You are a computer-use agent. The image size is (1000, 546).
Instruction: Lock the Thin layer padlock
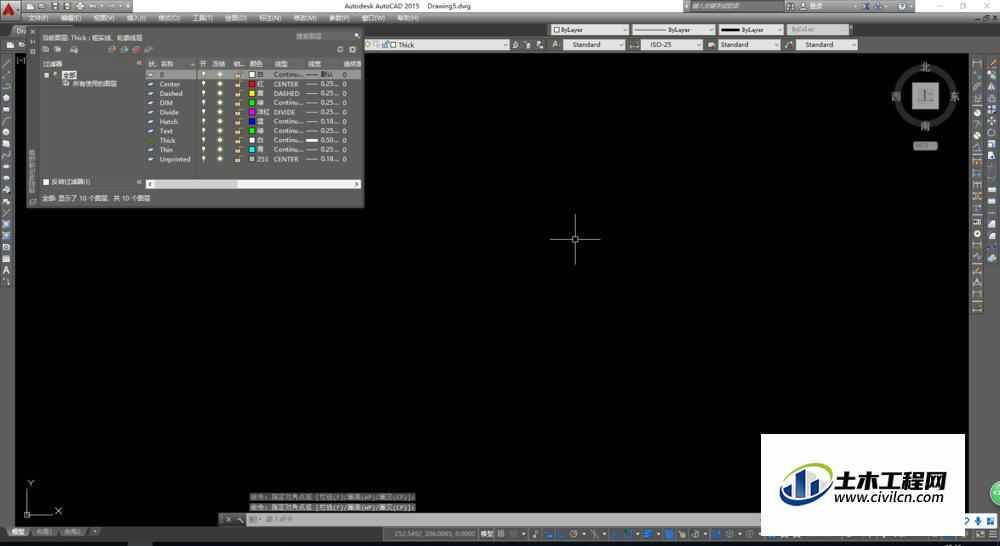237,149
